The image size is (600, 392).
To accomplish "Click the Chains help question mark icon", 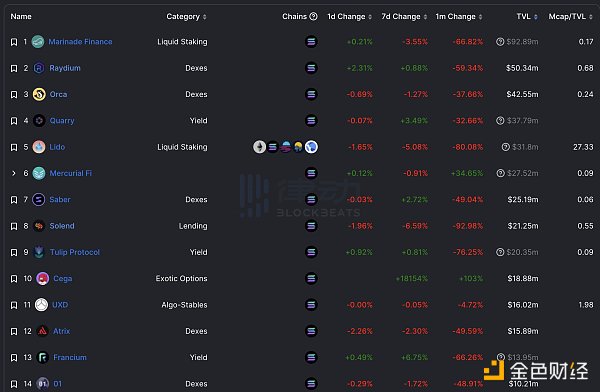I will point(313,16).
